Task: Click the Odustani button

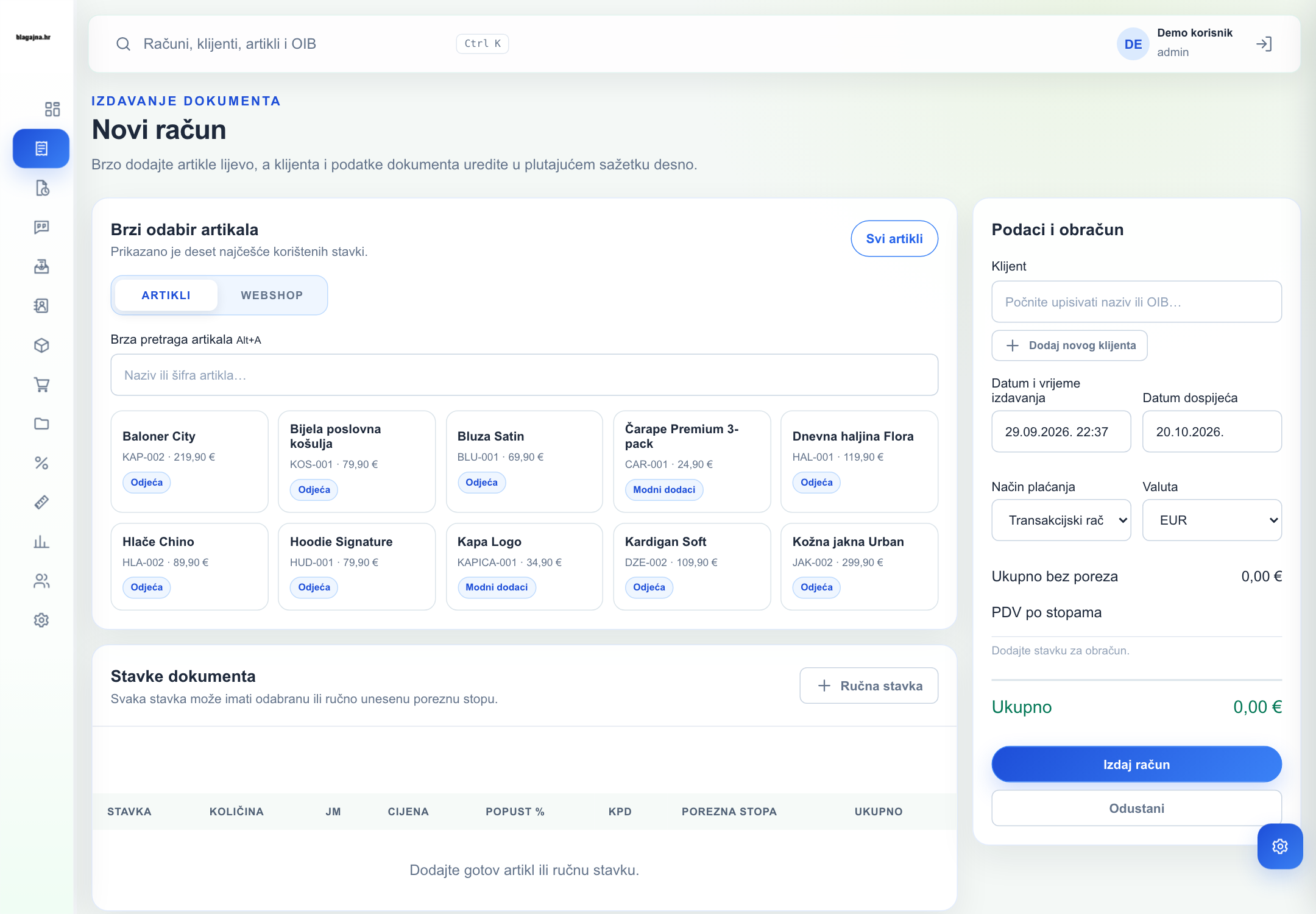Action: 1136,809
